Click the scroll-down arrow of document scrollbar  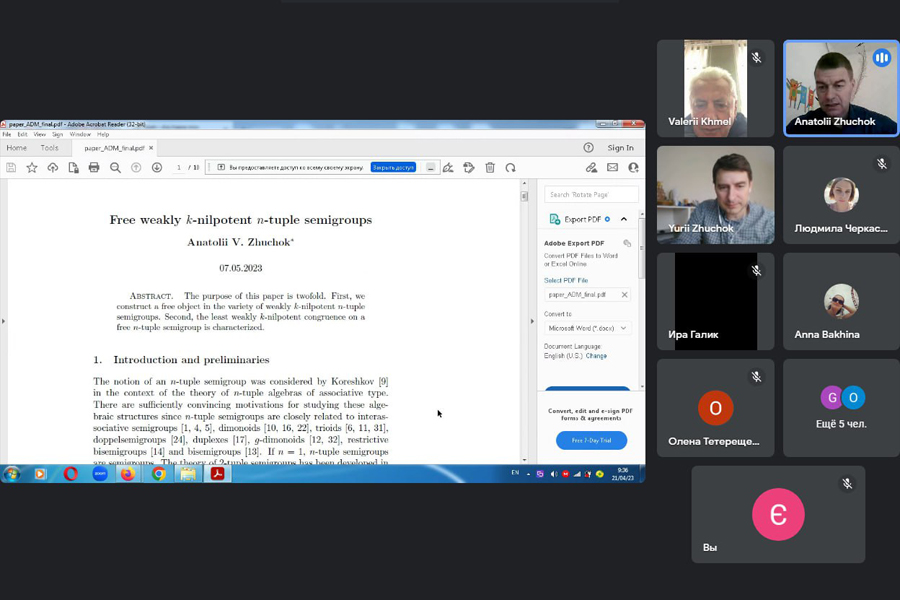click(x=524, y=460)
